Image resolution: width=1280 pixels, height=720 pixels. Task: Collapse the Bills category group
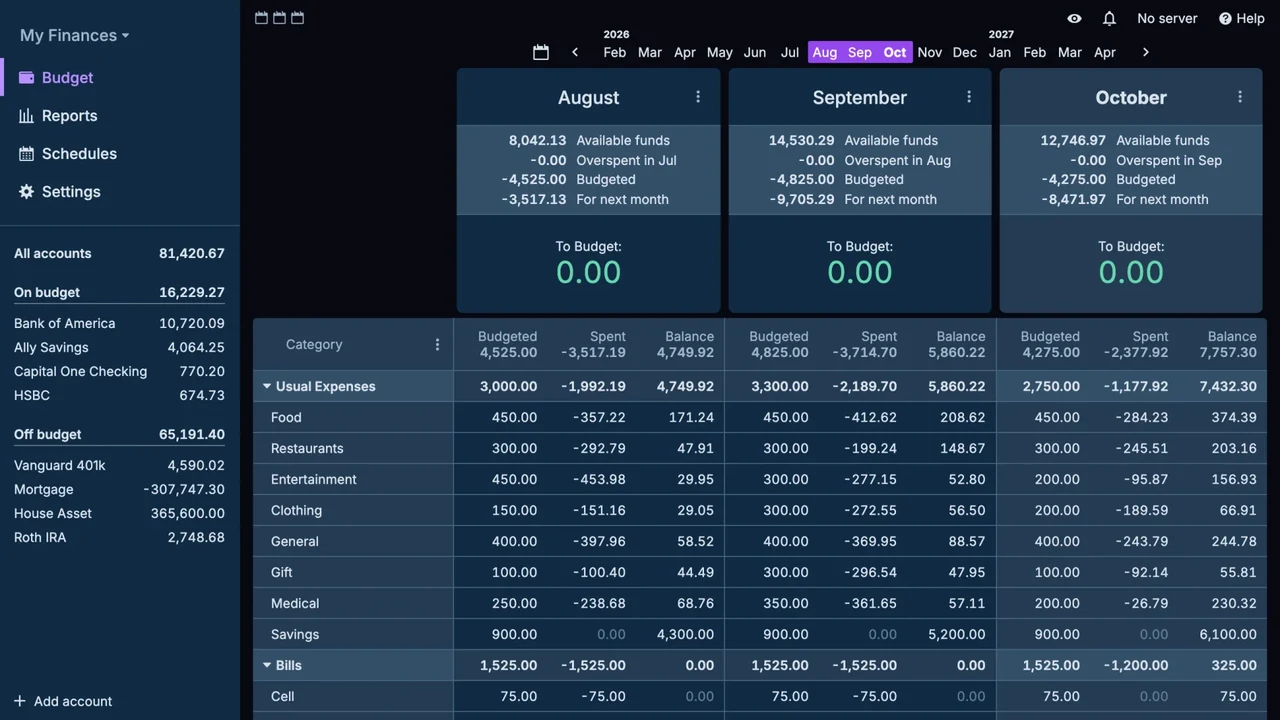[267, 665]
